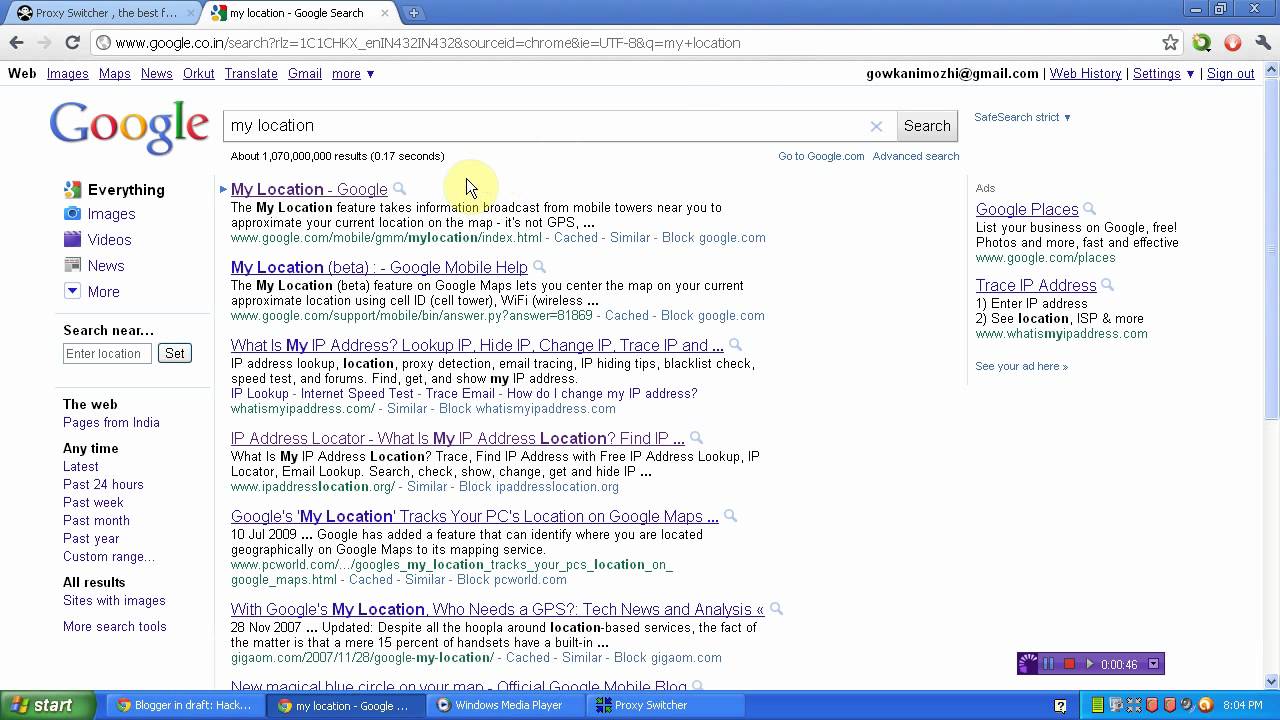Open the recorder toolbar dropdown arrow
The height and width of the screenshot is (720, 1280).
[1153, 664]
